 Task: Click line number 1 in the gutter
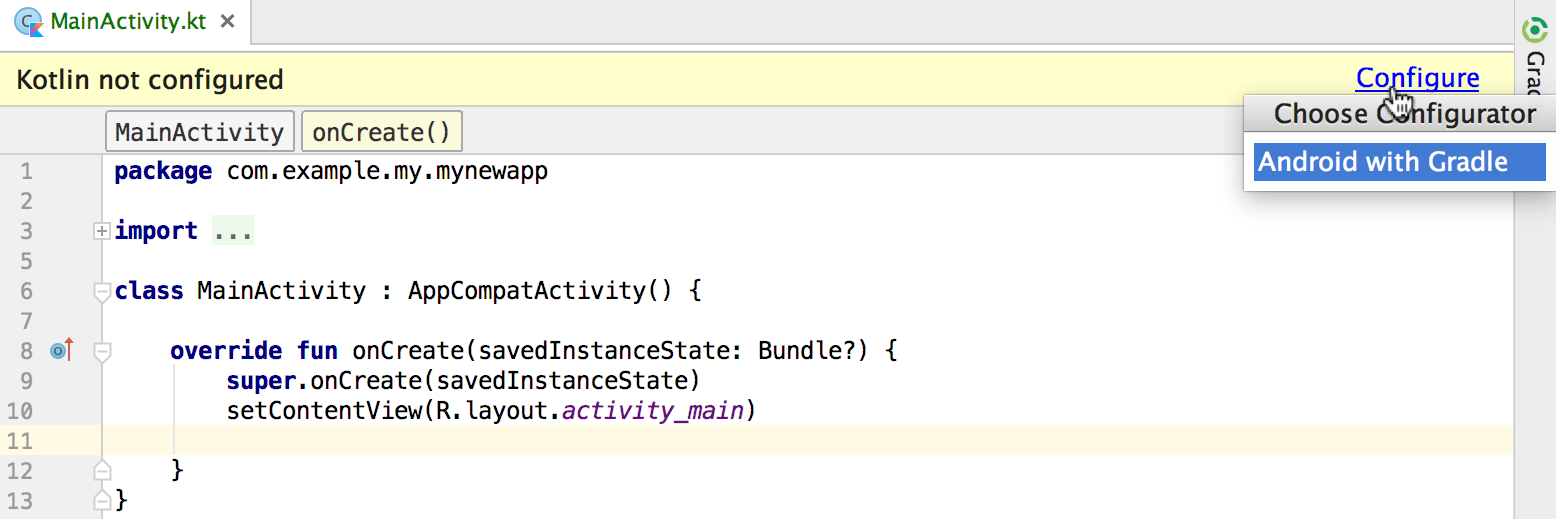[26, 172]
